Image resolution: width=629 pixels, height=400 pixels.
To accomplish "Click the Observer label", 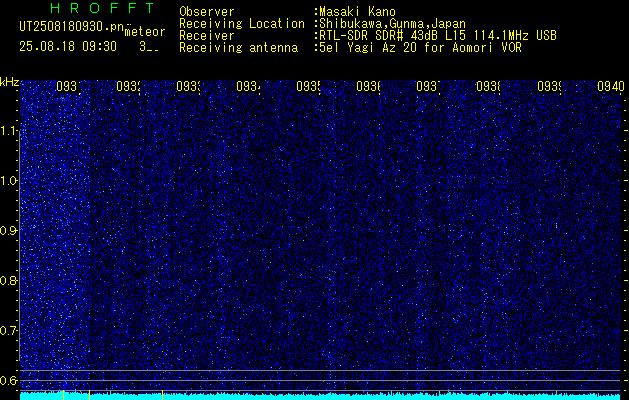I will pos(207,12).
